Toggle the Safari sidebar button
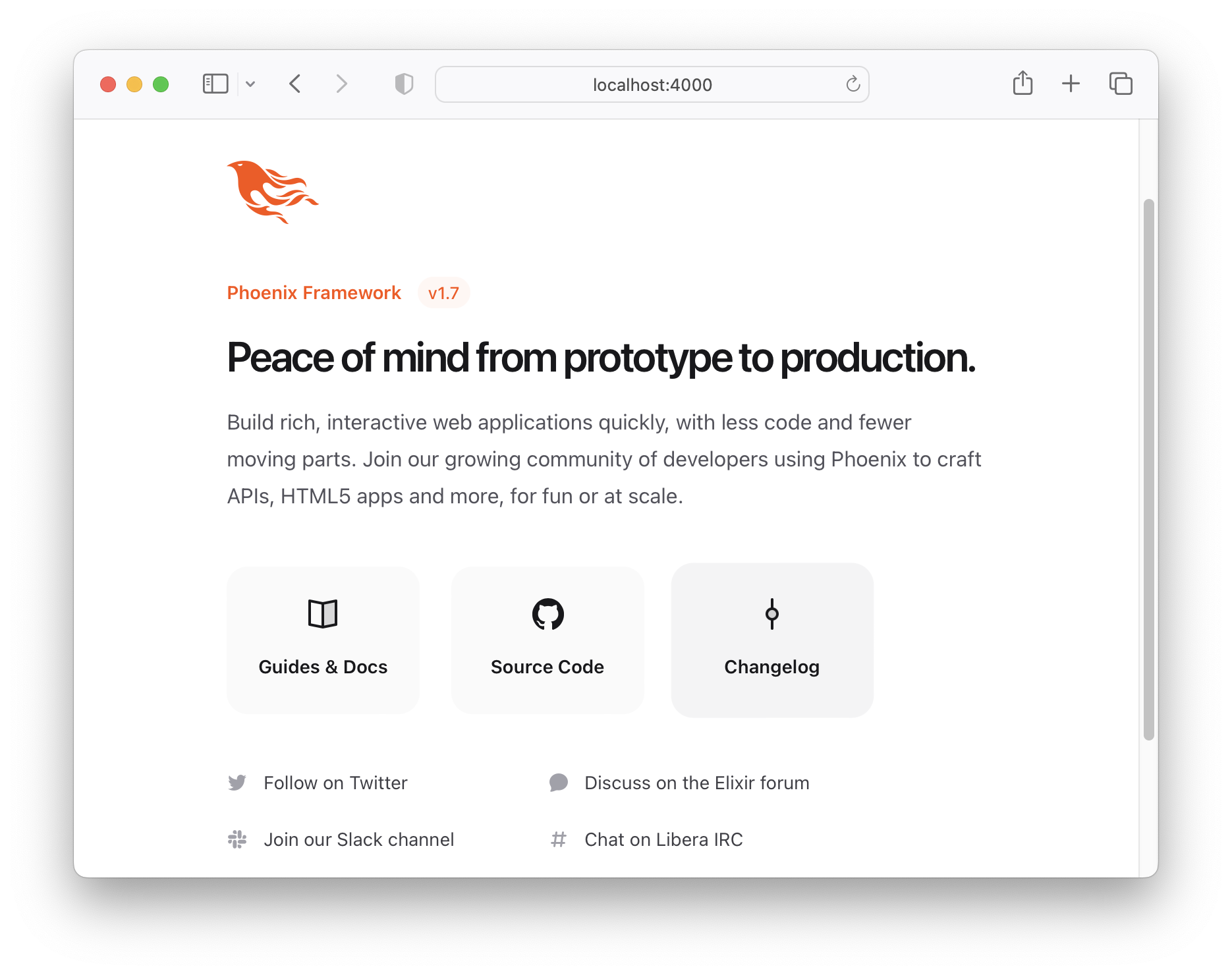Image resolution: width=1232 pixels, height=975 pixels. pyautogui.click(x=215, y=84)
